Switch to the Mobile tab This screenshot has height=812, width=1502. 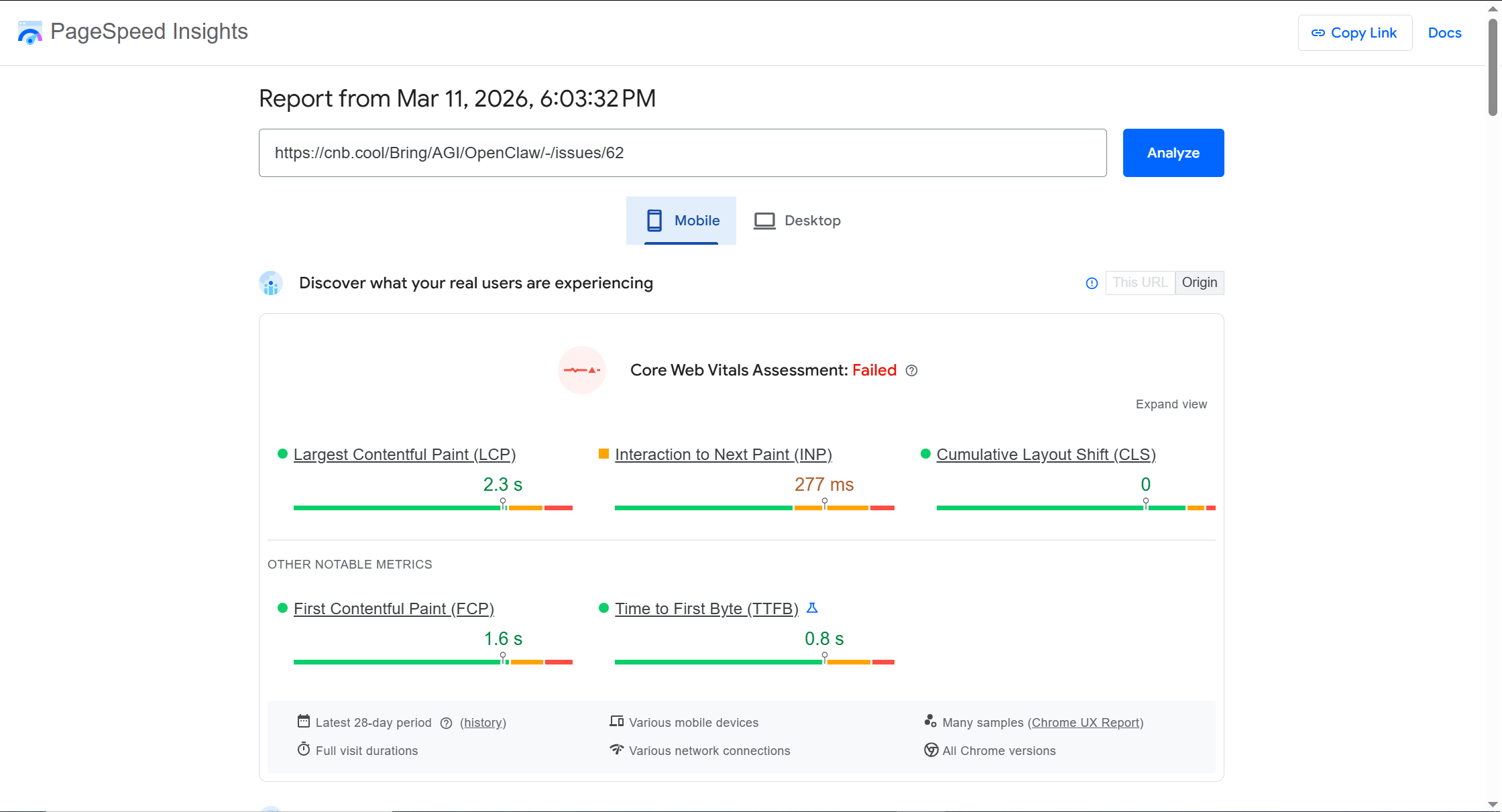(681, 221)
